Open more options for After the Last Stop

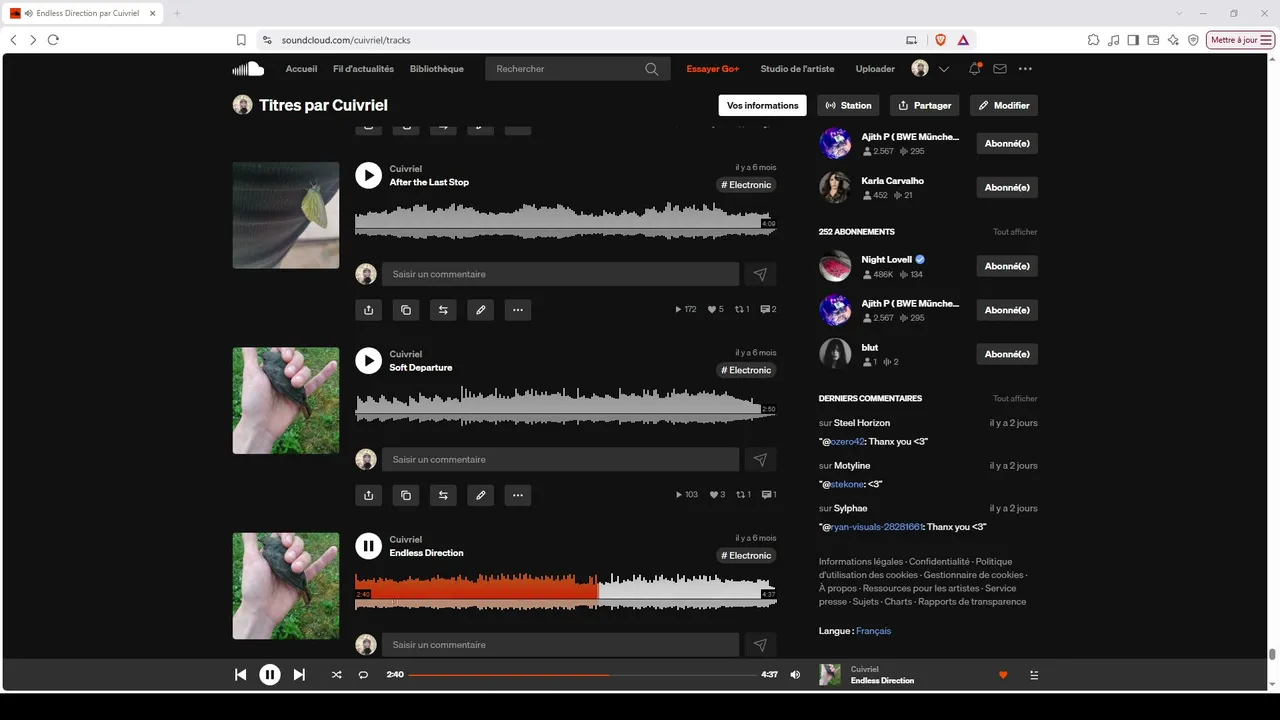click(518, 310)
